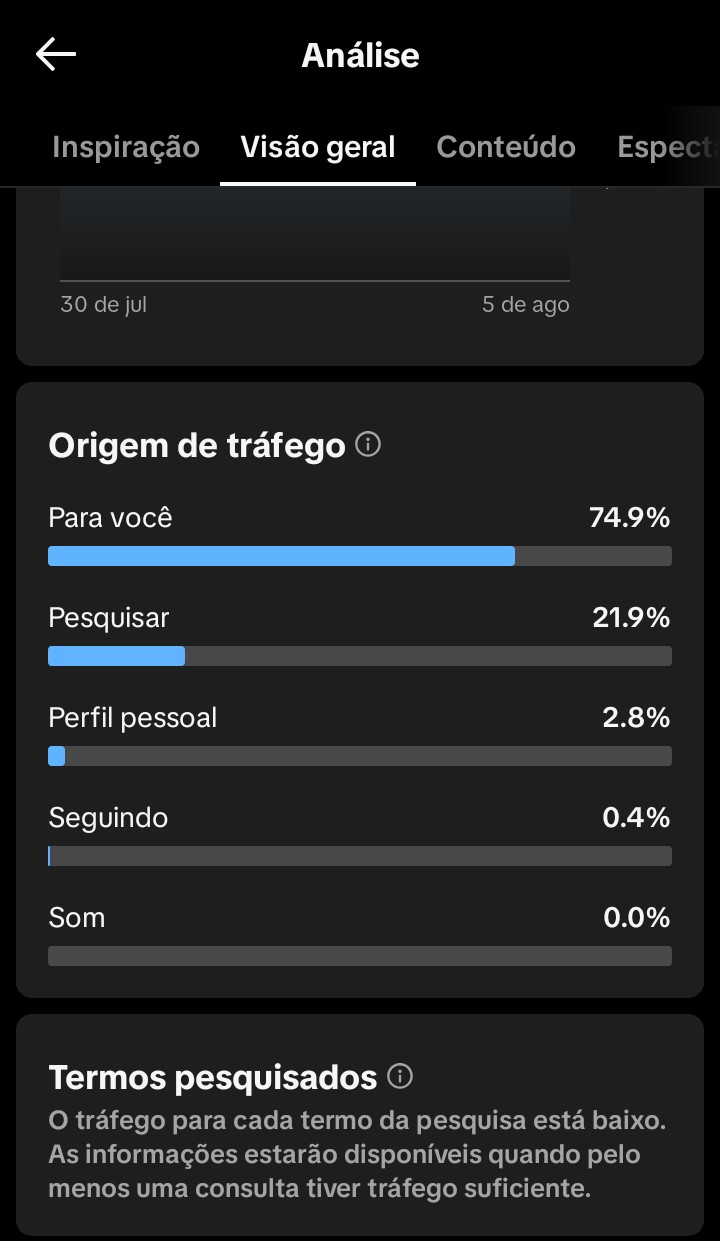The height and width of the screenshot is (1241, 720).
Task: Open the Conteúdo tab
Action: click(506, 147)
